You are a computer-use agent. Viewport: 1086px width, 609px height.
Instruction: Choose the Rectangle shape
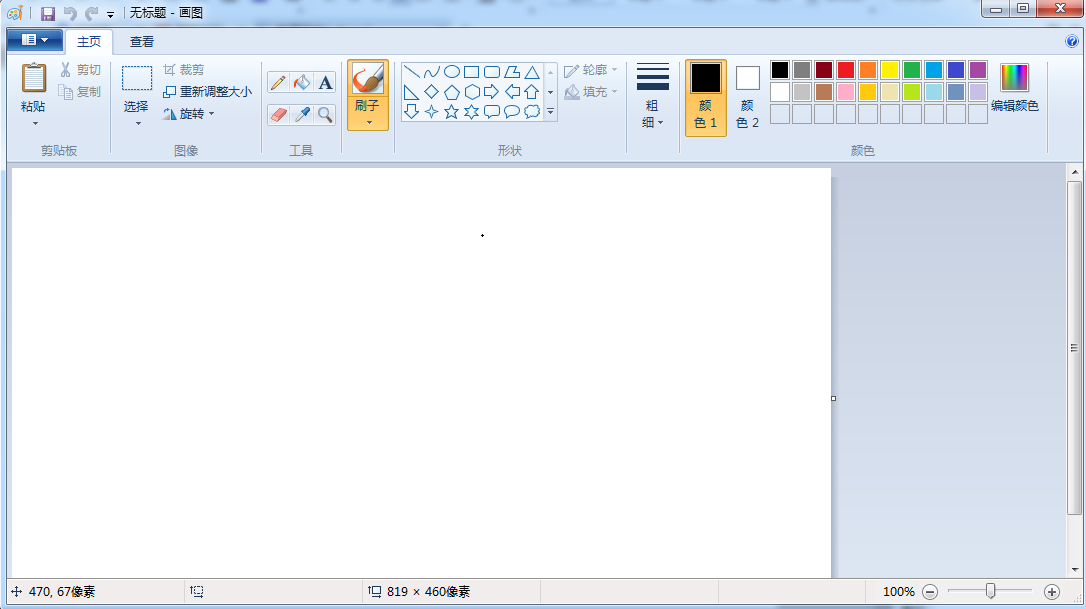click(472, 72)
